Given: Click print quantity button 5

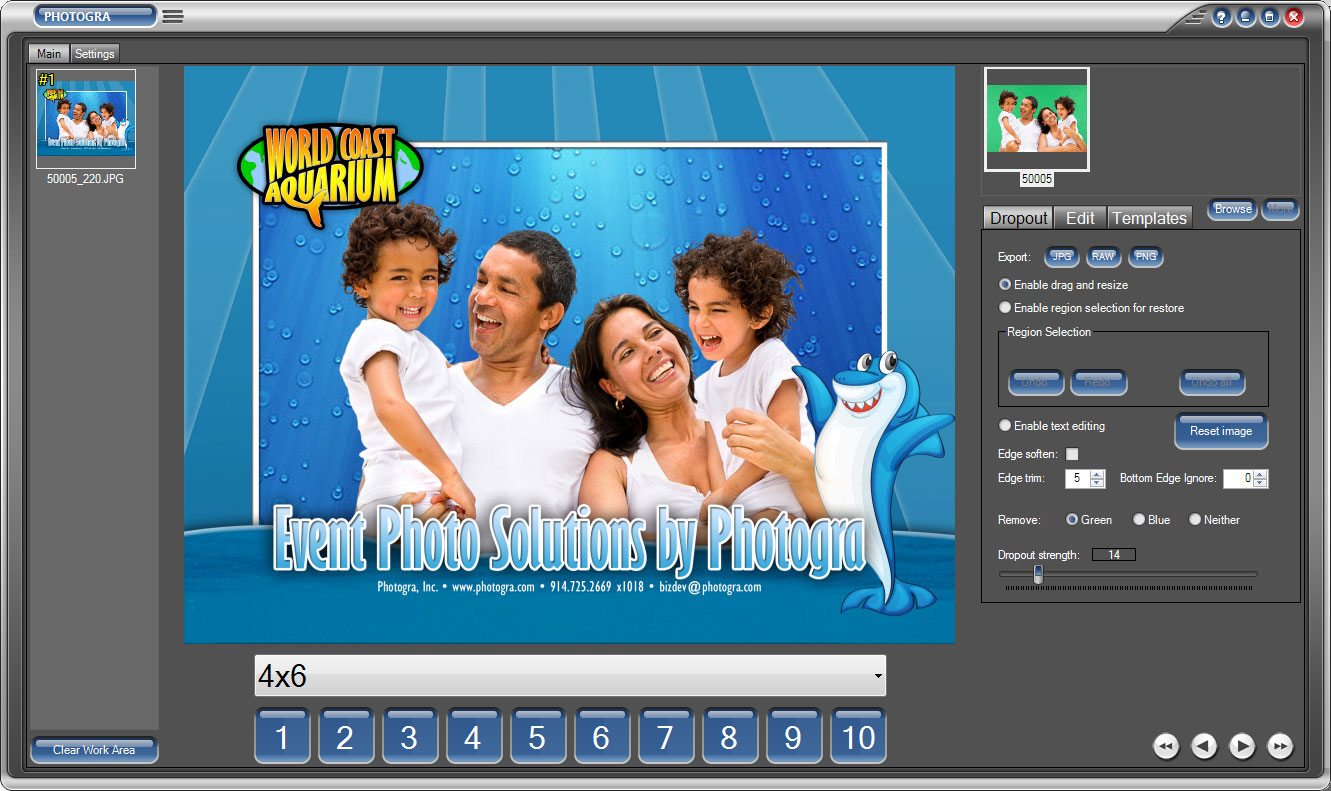Looking at the screenshot, I should point(538,737).
